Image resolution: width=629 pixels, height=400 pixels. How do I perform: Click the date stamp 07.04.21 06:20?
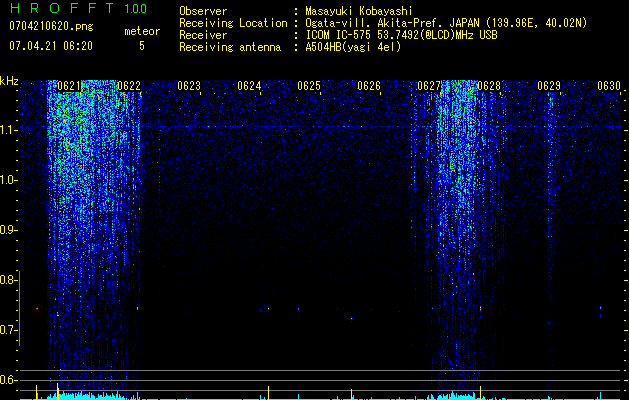[51, 46]
